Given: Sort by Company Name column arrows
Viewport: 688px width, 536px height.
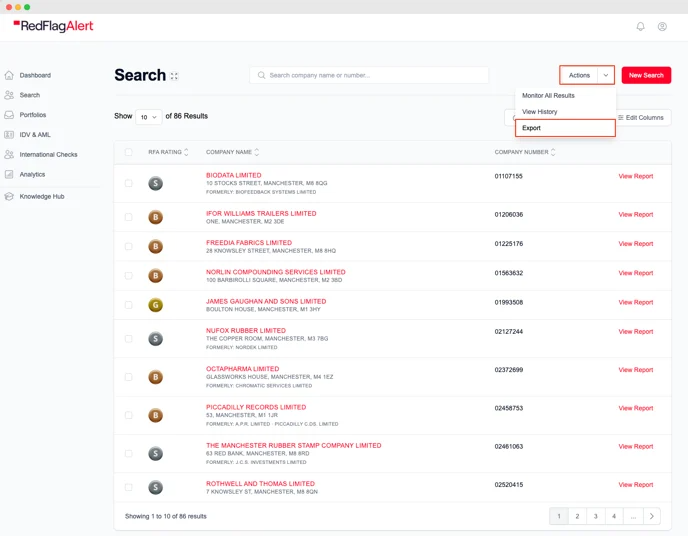Looking at the screenshot, I should [257, 152].
